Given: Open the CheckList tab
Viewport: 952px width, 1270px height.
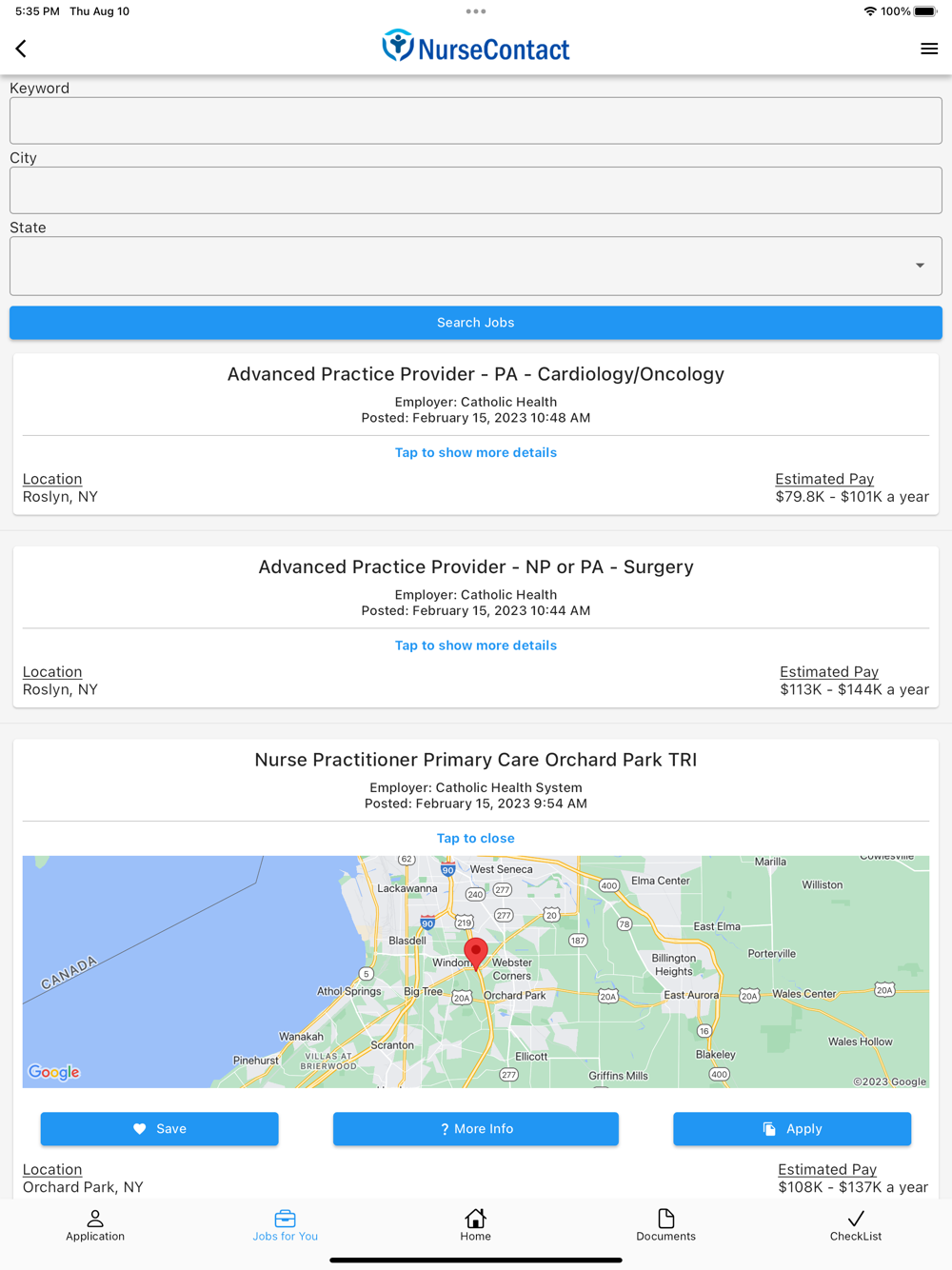Looking at the screenshot, I should tap(856, 1225).
